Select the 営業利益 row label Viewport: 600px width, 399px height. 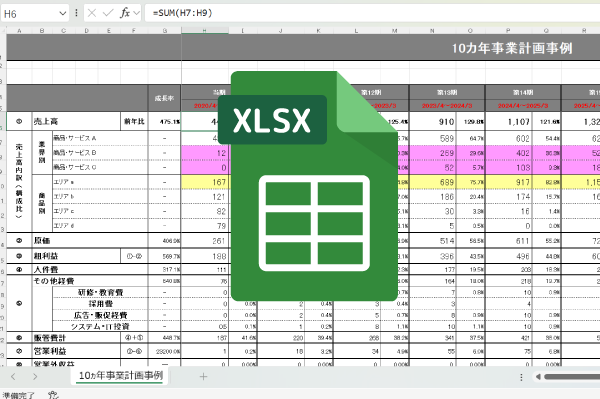50,351
